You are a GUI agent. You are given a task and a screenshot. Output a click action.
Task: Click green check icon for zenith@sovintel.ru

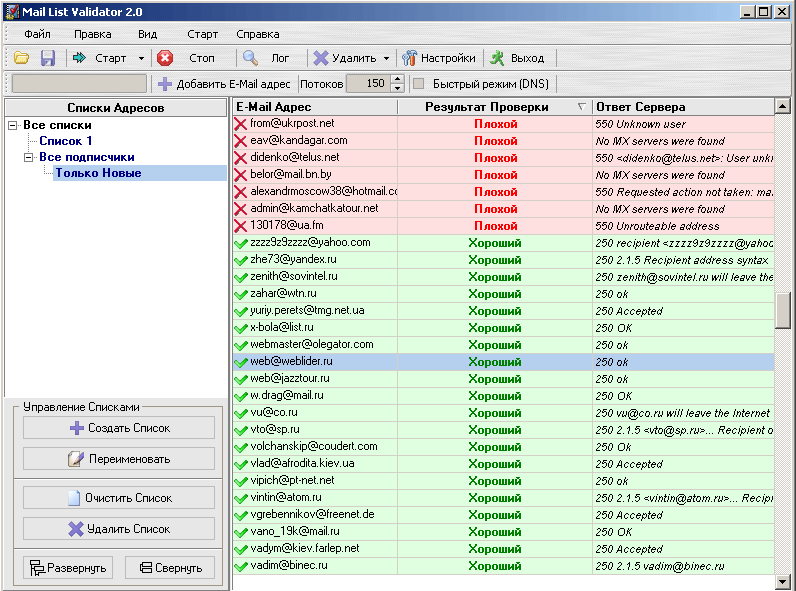pyautogui.click(x=241, y=277)
